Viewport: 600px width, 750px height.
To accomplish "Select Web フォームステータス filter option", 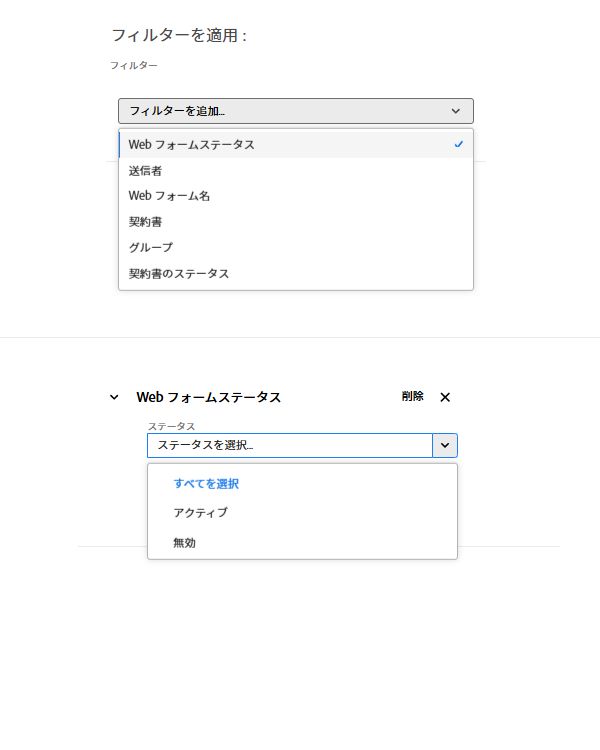I will tap(296, 144).
